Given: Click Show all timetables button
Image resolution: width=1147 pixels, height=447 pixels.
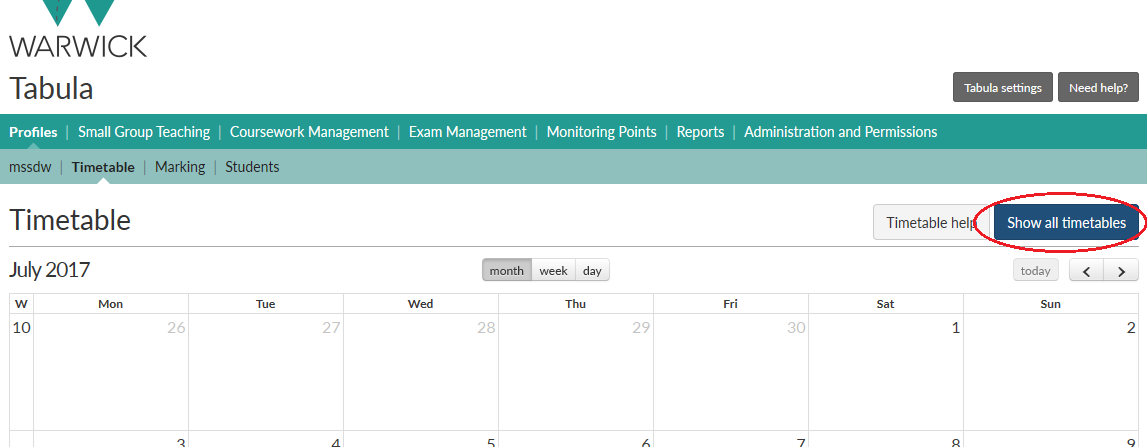Looking at the screenshot, I should pyautogui.click(x=1065, y=223).
